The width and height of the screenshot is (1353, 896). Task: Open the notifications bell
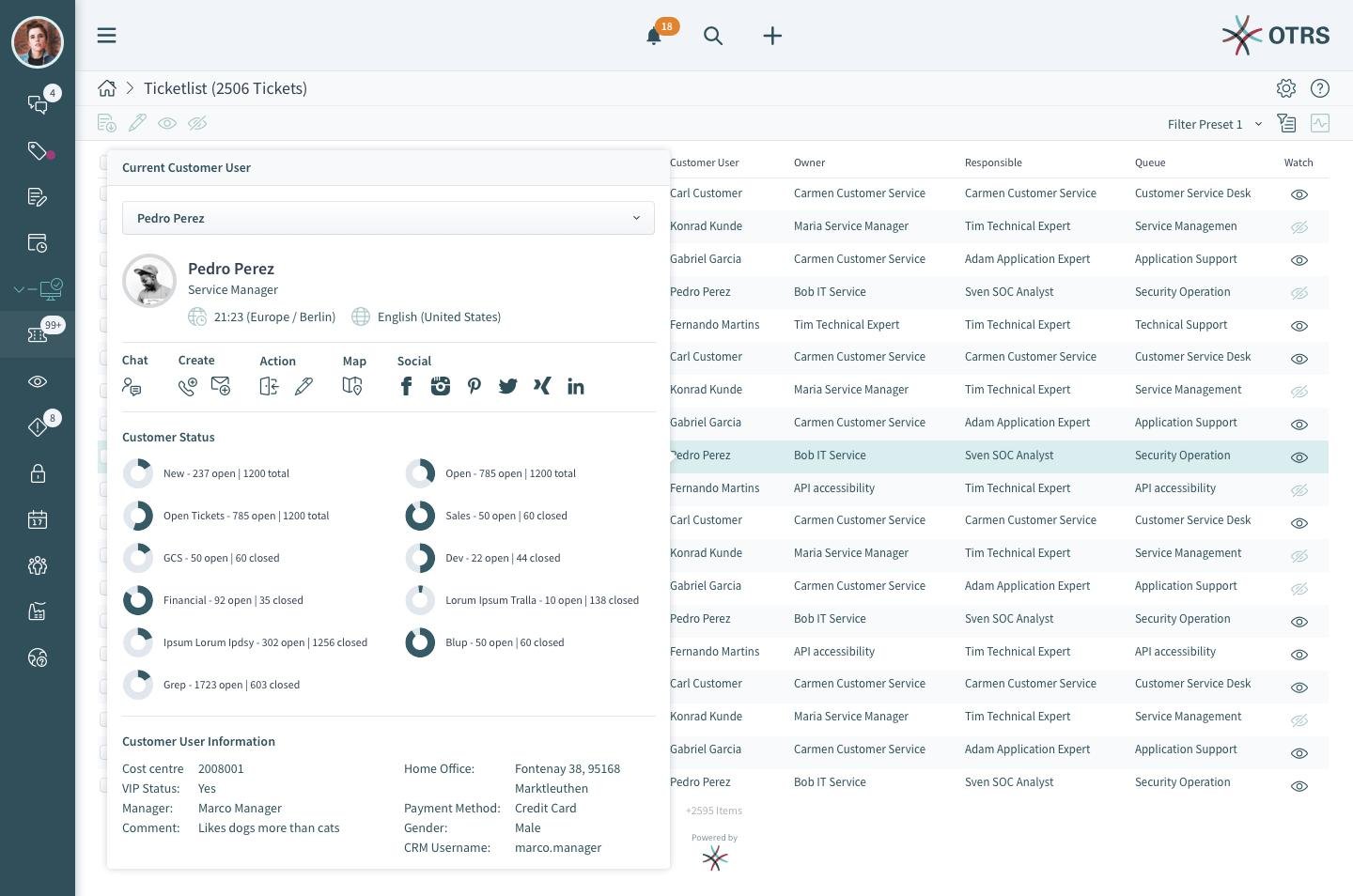[x=654, y=37]
